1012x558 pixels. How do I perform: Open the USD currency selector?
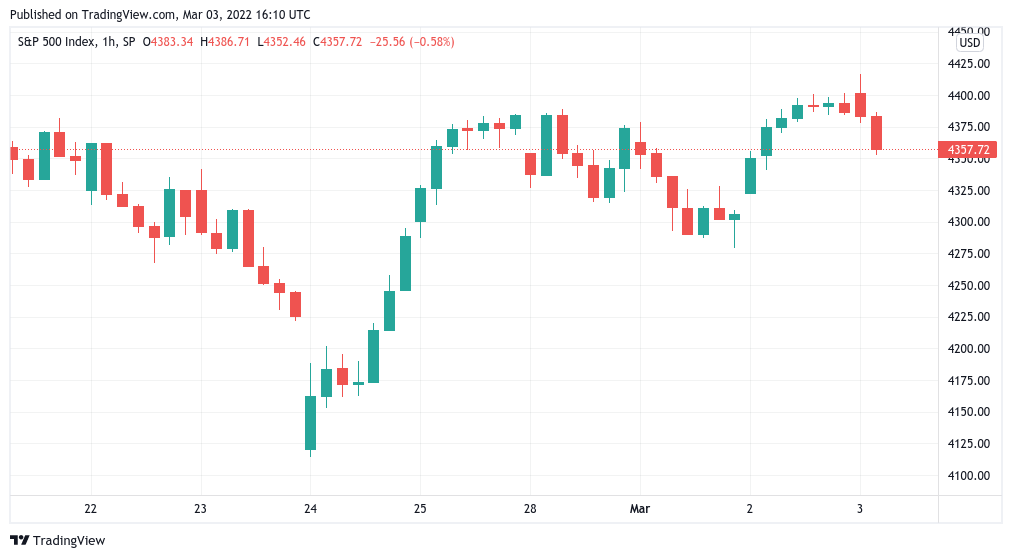pos(969,44)
